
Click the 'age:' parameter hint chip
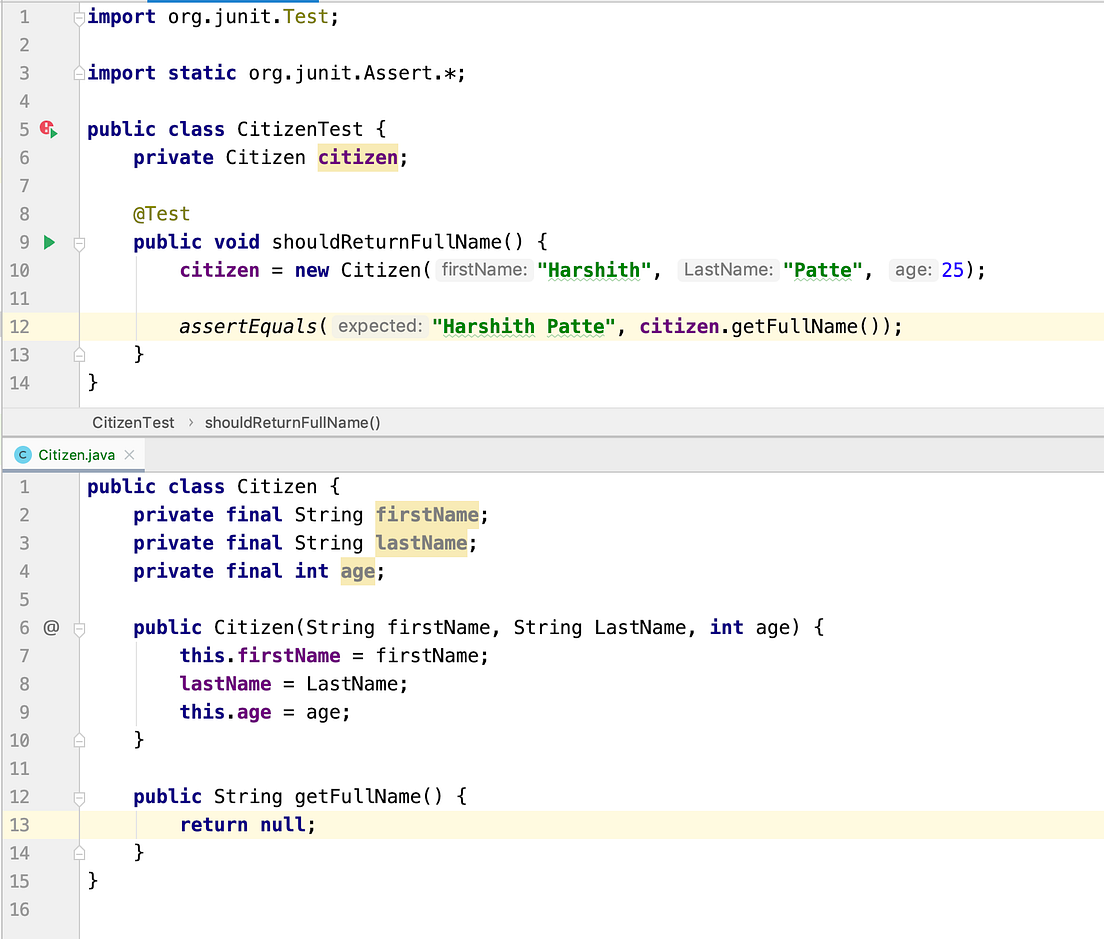911,270
